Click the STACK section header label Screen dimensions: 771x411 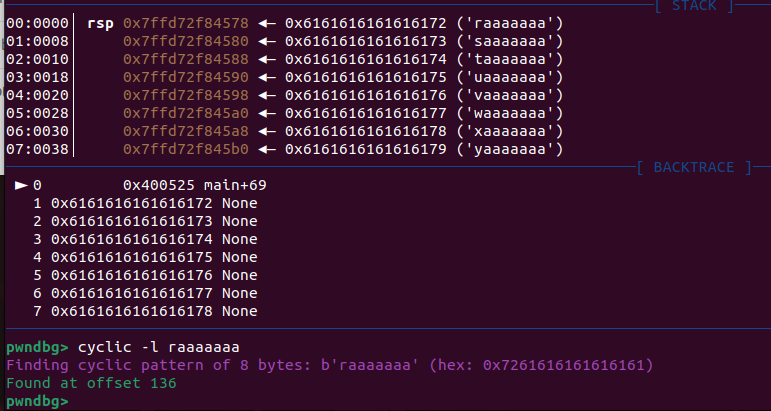coord(693,6)
